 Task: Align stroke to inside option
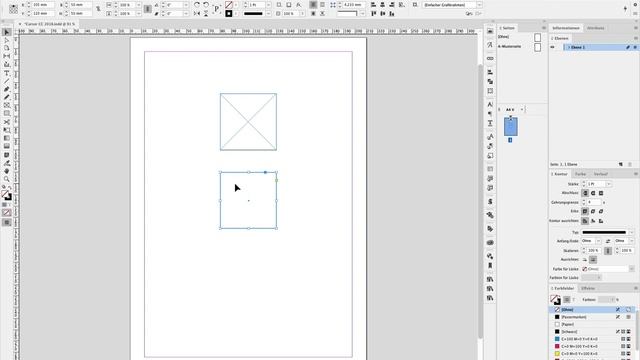pos(593,221)
